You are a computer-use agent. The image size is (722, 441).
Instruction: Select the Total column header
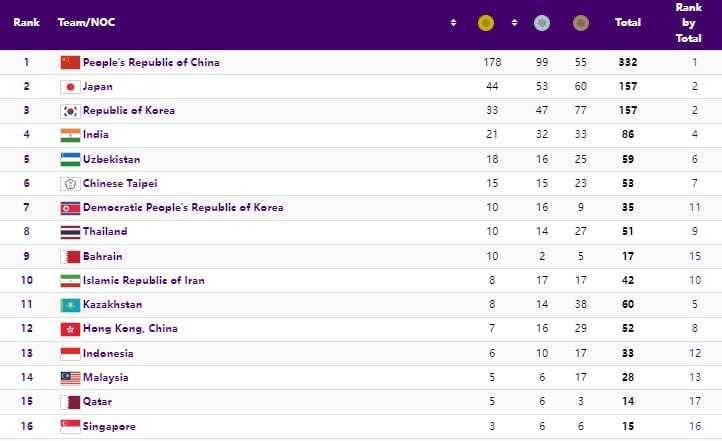(x=628, y=23)
